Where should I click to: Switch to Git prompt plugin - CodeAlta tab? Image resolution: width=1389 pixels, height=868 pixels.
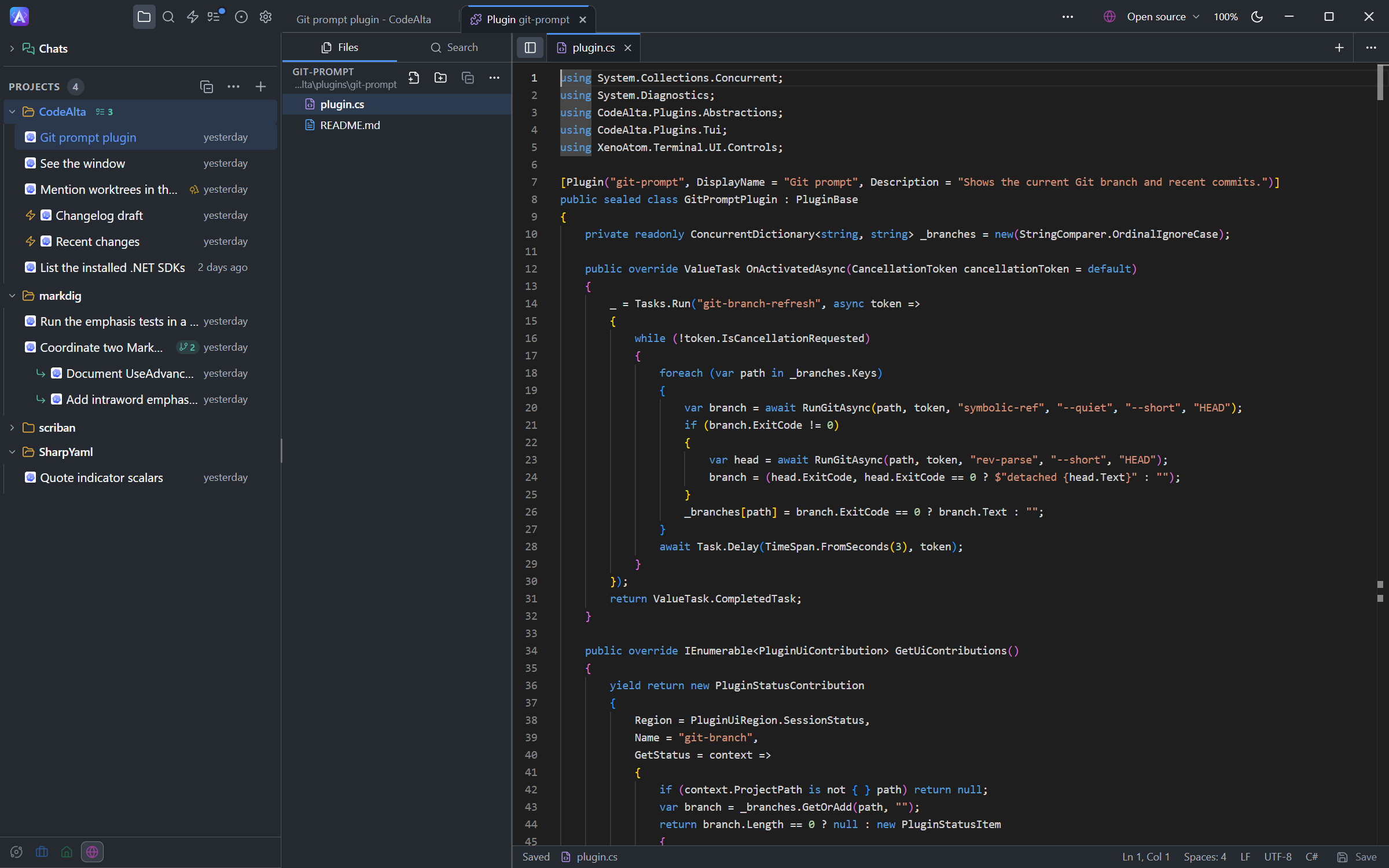363,19
